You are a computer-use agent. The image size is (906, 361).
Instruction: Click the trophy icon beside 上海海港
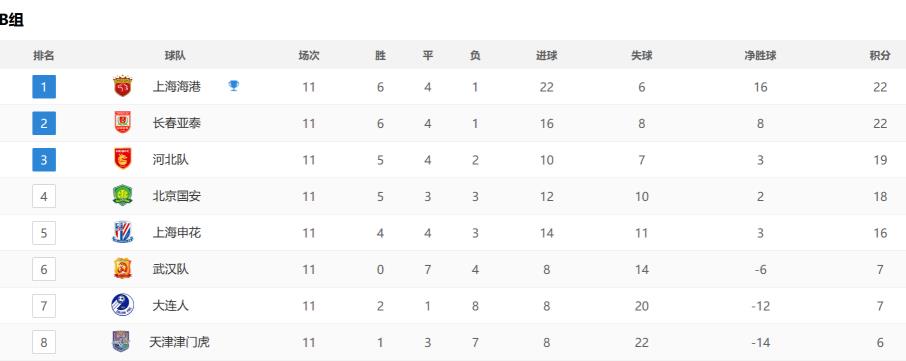(233, 85)
